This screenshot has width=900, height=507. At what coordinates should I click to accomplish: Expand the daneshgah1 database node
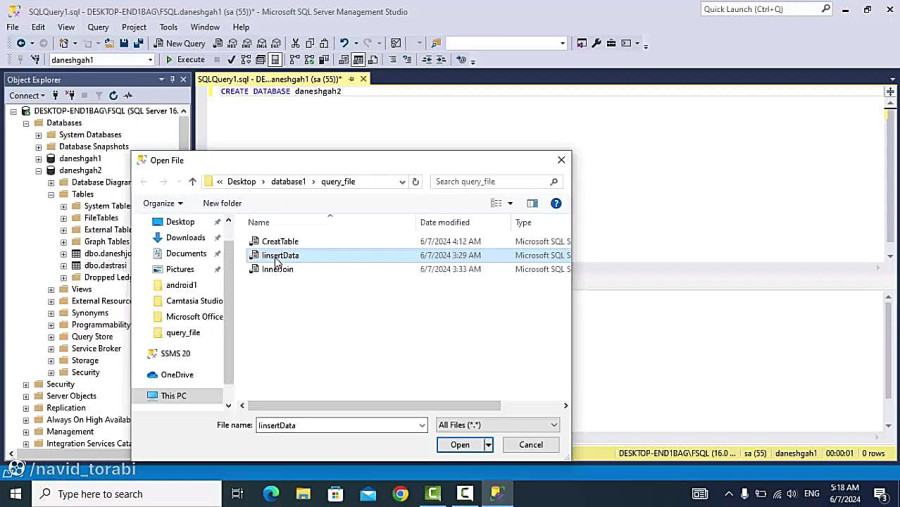click(x=38, y=158)
